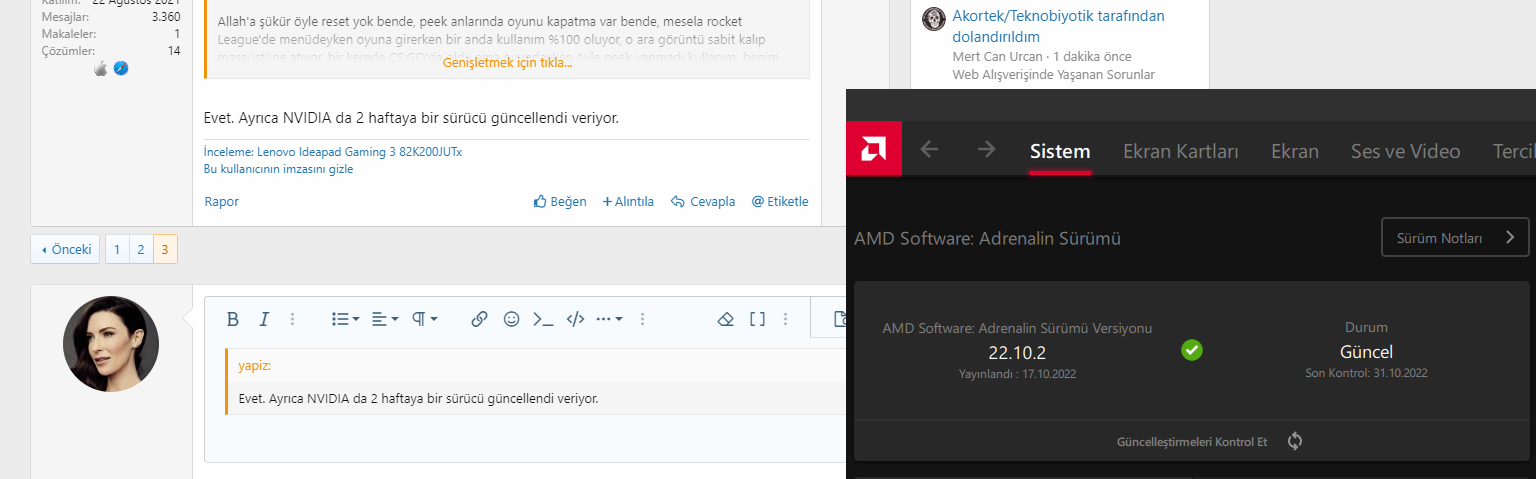1536x479 pixels.
Task: Click the Sürüm Notları button
Action: [x=1454, y=237]
